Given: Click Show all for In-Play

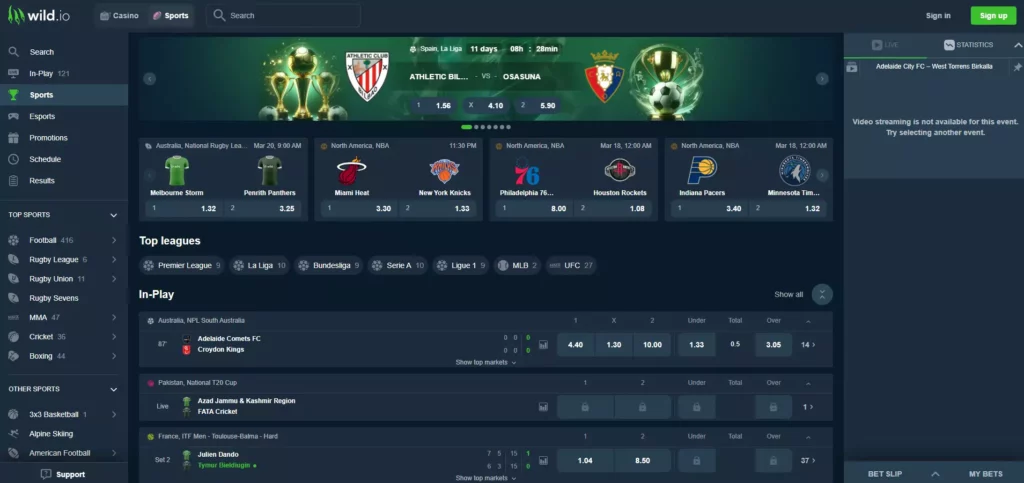Looking at the screenshot, I should coord(788,294).
